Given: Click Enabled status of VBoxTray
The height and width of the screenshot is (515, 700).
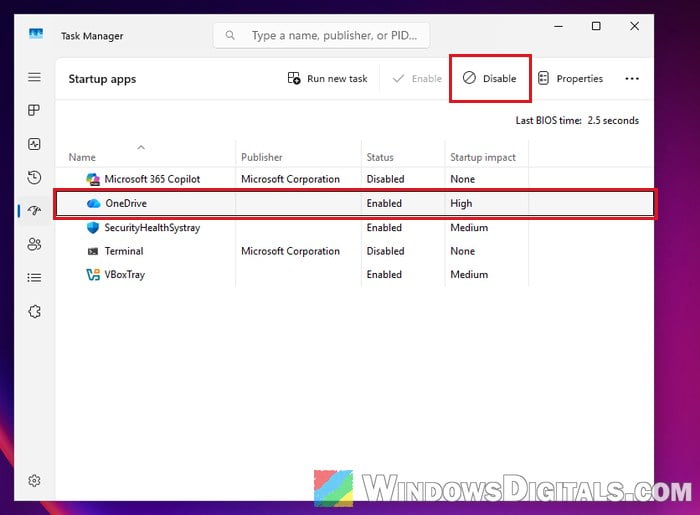Looking at the screenshot, I should 384,274.
